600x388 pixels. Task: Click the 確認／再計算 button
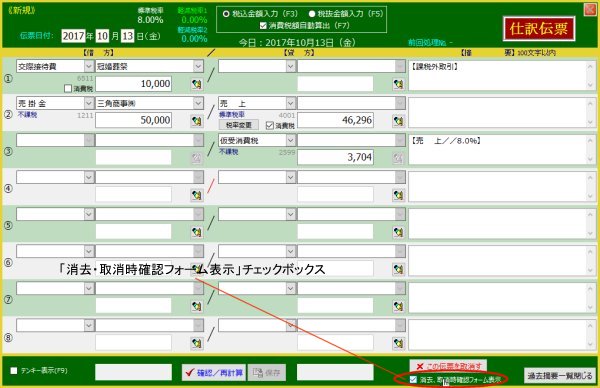click(x=214, y=372)
